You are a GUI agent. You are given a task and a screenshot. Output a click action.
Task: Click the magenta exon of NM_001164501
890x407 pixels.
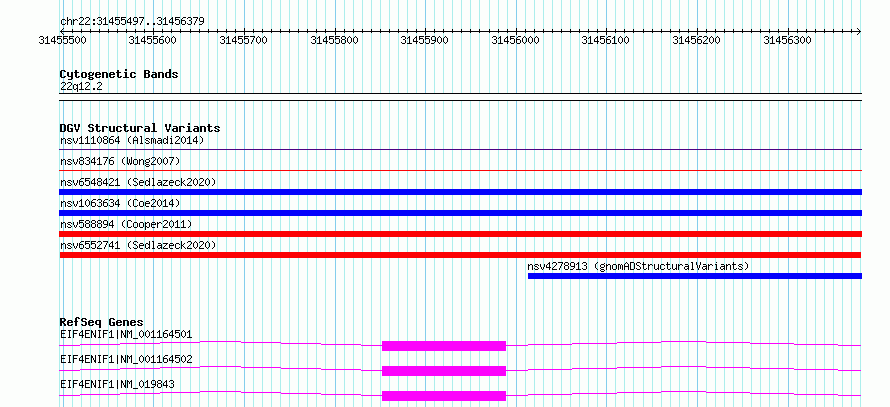[x=444, y=346]
